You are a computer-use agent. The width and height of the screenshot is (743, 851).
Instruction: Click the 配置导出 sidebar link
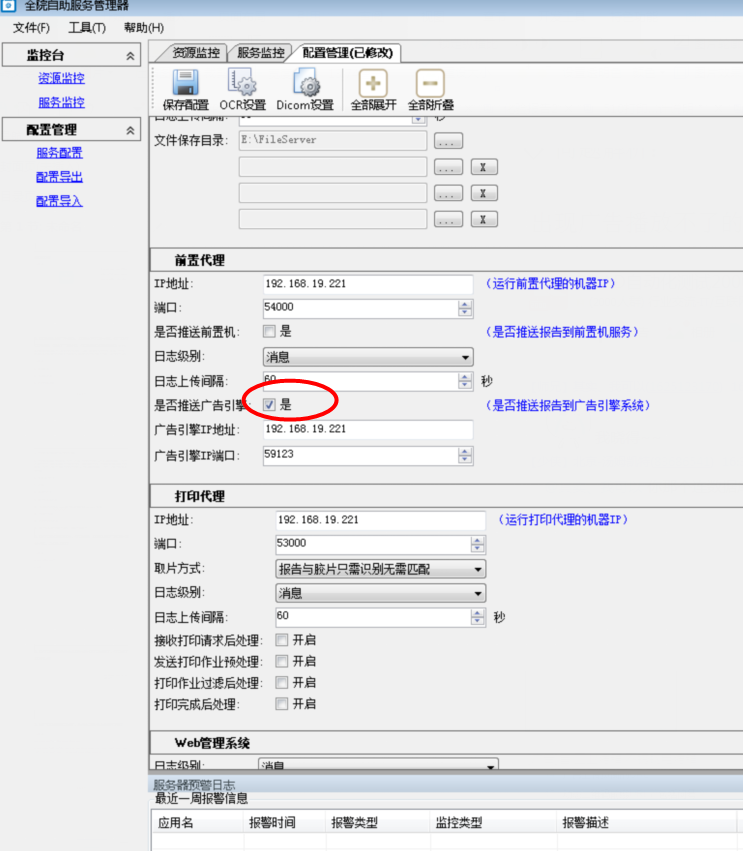[x=60, y=177]
